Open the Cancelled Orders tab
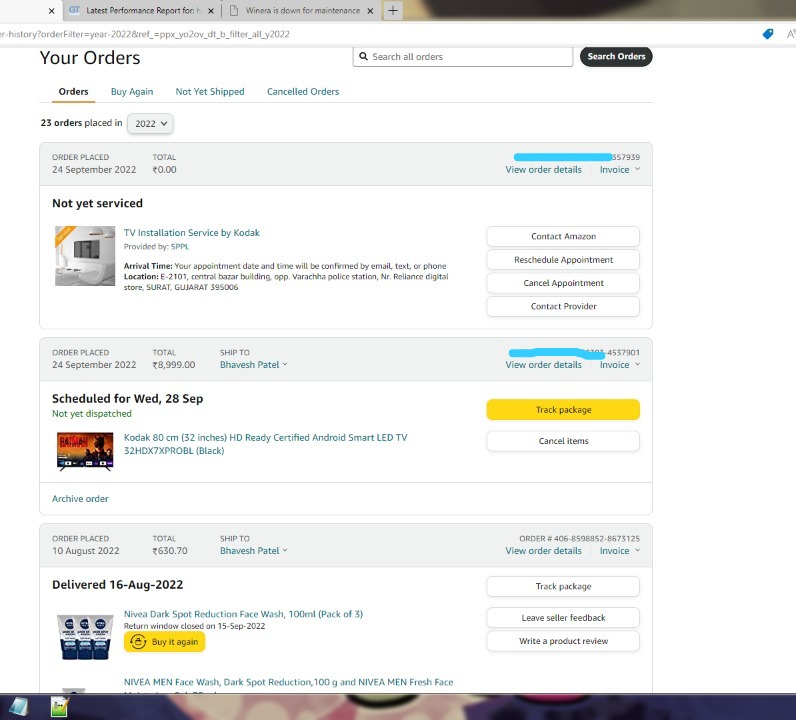The height and width of the screenshot is (720, 796). point(303,92)
